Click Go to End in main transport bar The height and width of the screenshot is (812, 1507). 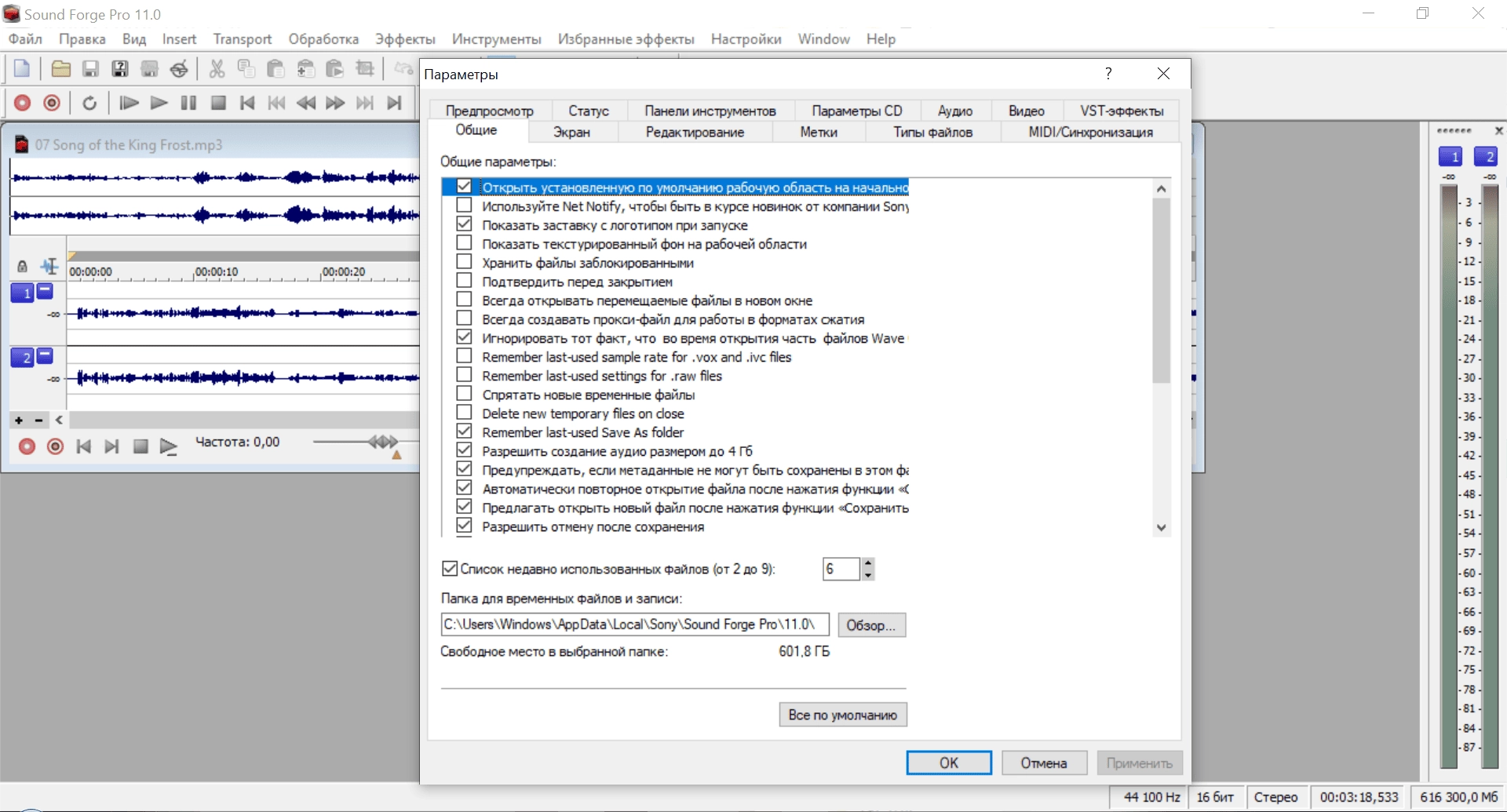coord(395,103)
